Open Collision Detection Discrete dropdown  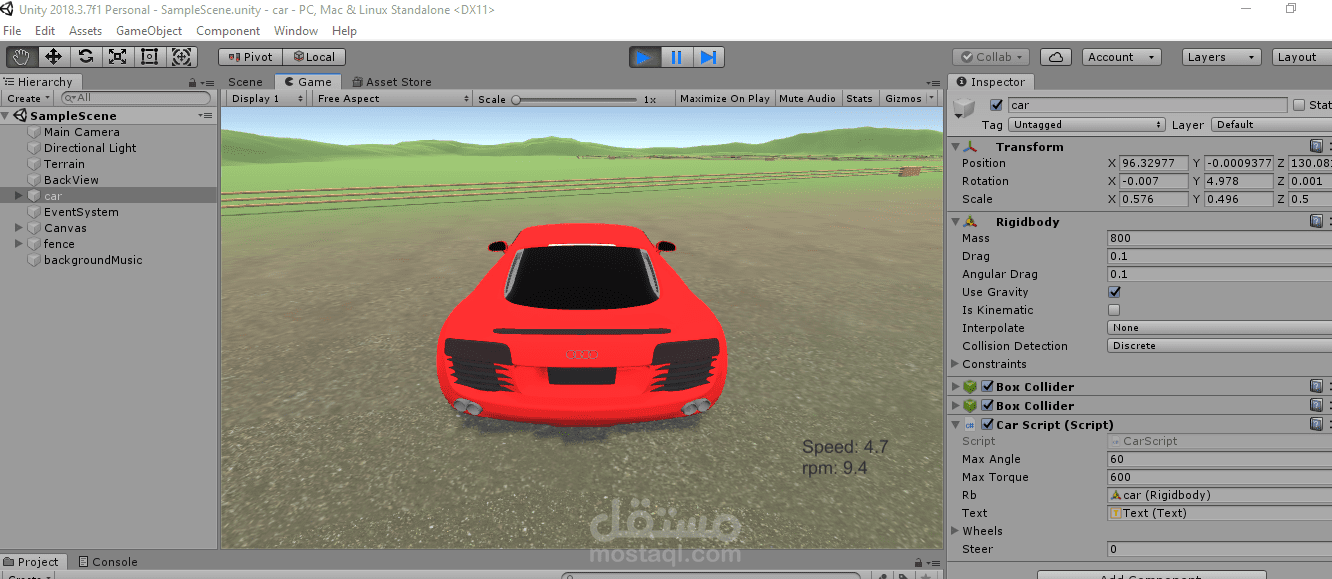pyautogui.click(x=1219, y=346)
